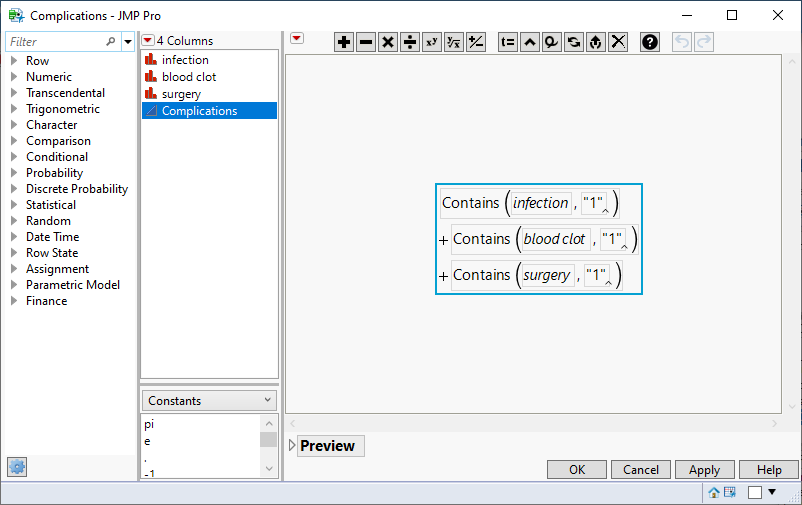This screenshot has width=802, height=505.
Task: Select the surgery column in the list
Action: click(181, 94)
